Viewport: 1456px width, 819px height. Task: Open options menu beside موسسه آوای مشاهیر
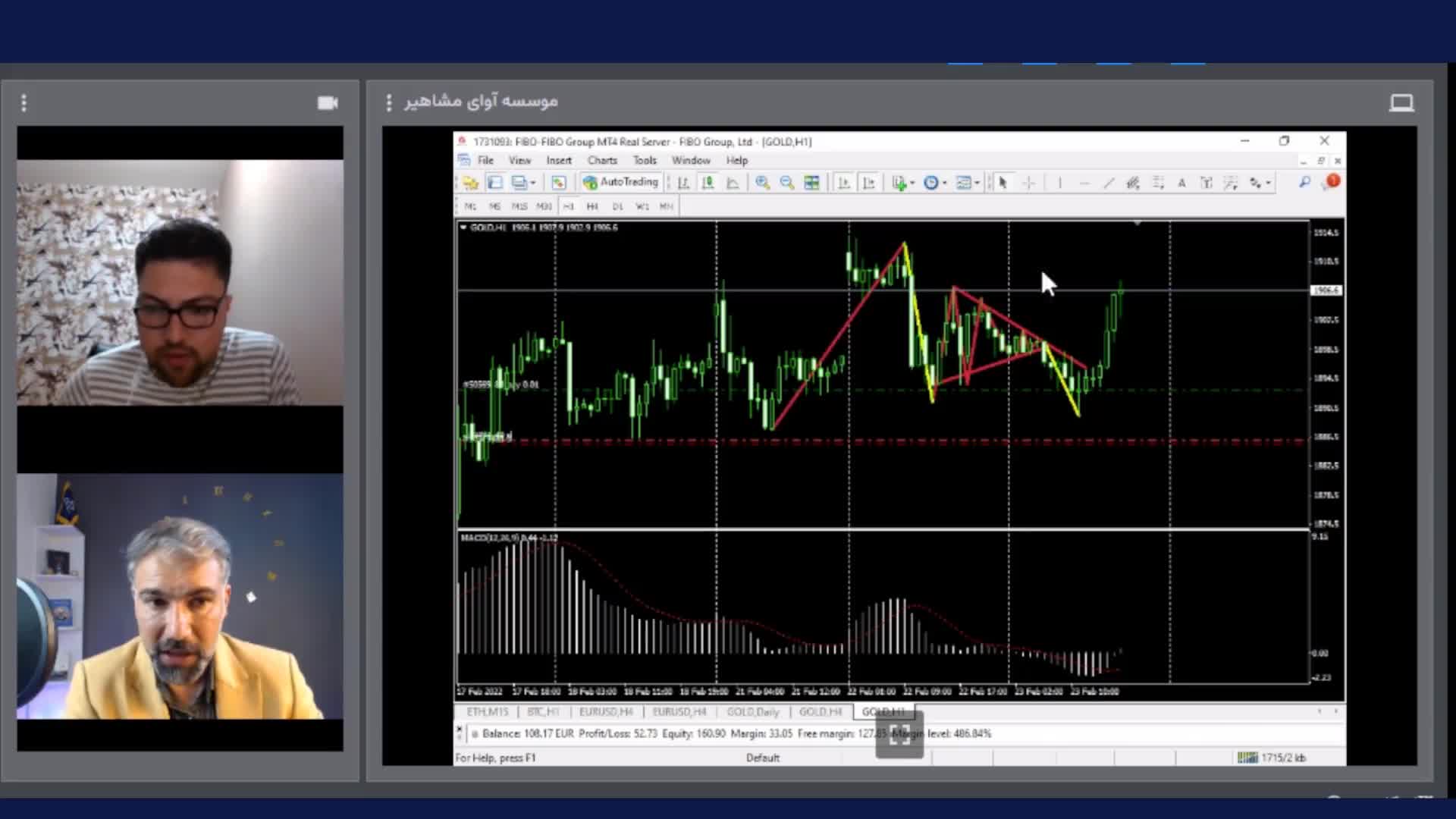coord(389,102)
